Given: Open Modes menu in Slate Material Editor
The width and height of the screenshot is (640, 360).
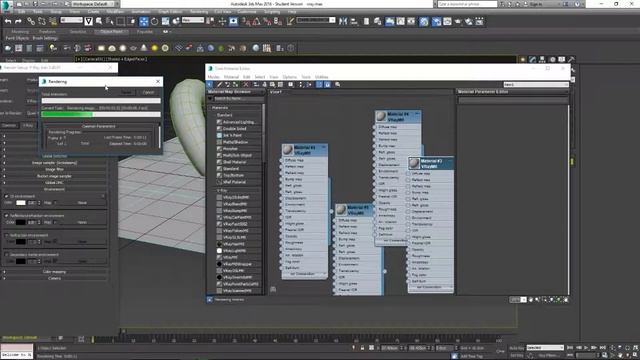Looking at the screenshot, I should pos(213,77).
